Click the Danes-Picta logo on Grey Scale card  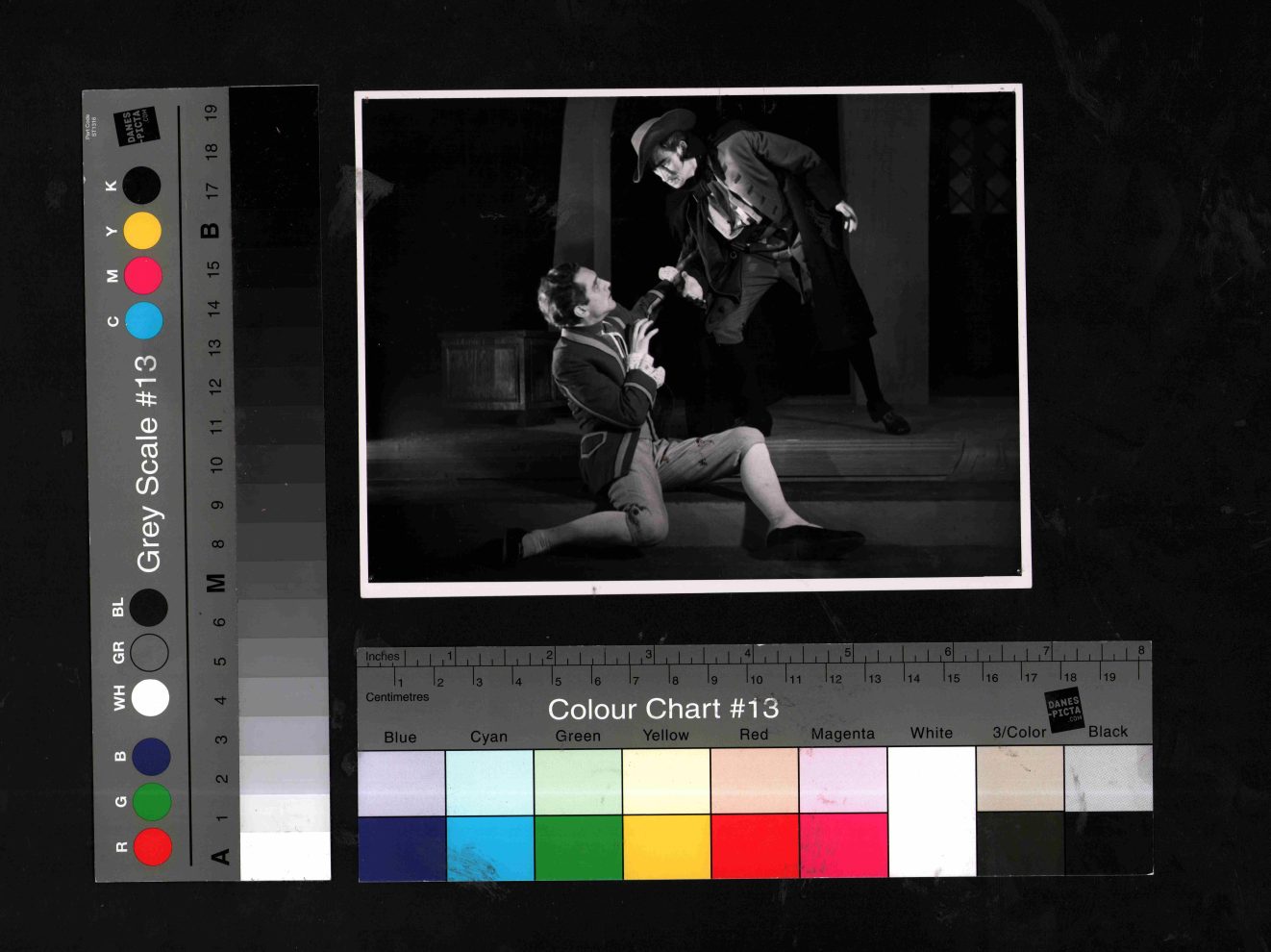(x=135, y=127)
